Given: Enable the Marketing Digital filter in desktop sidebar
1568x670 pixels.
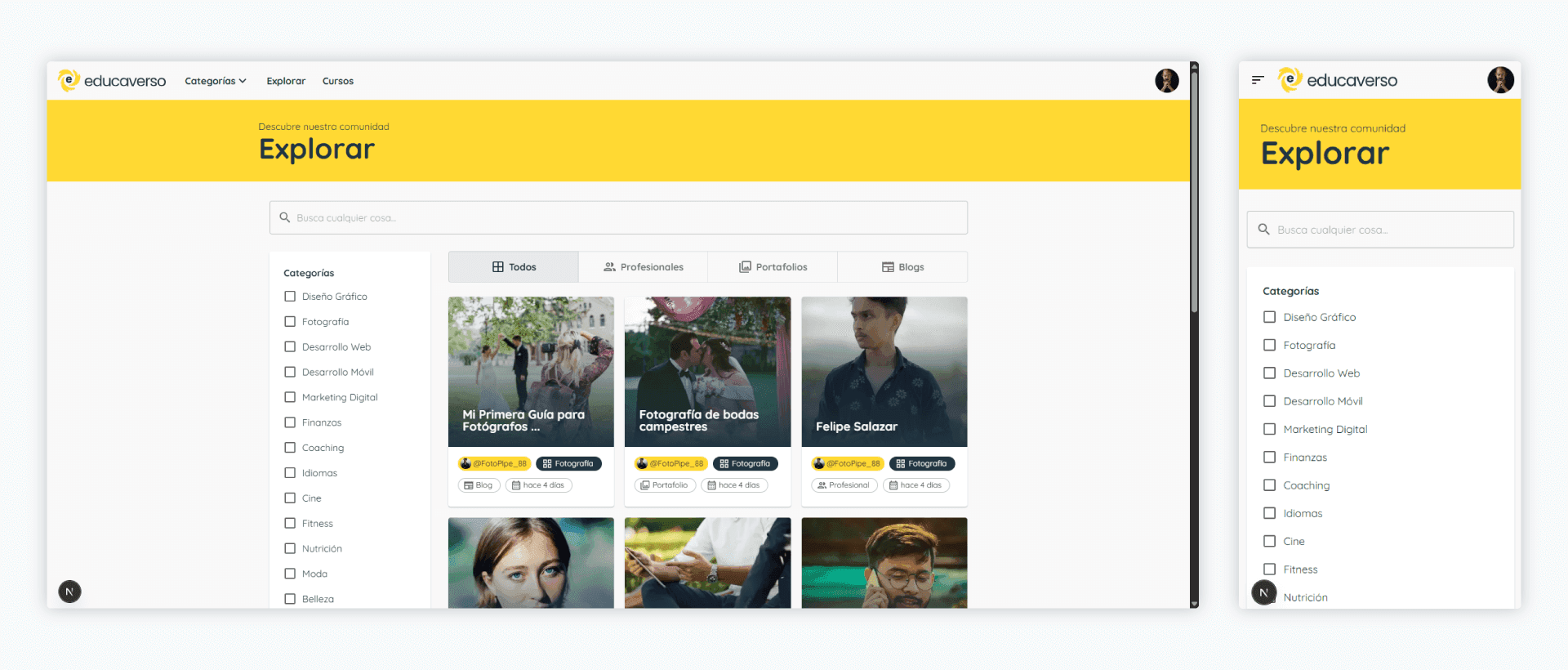Looking at the screenshot, I should pos(290,397).
